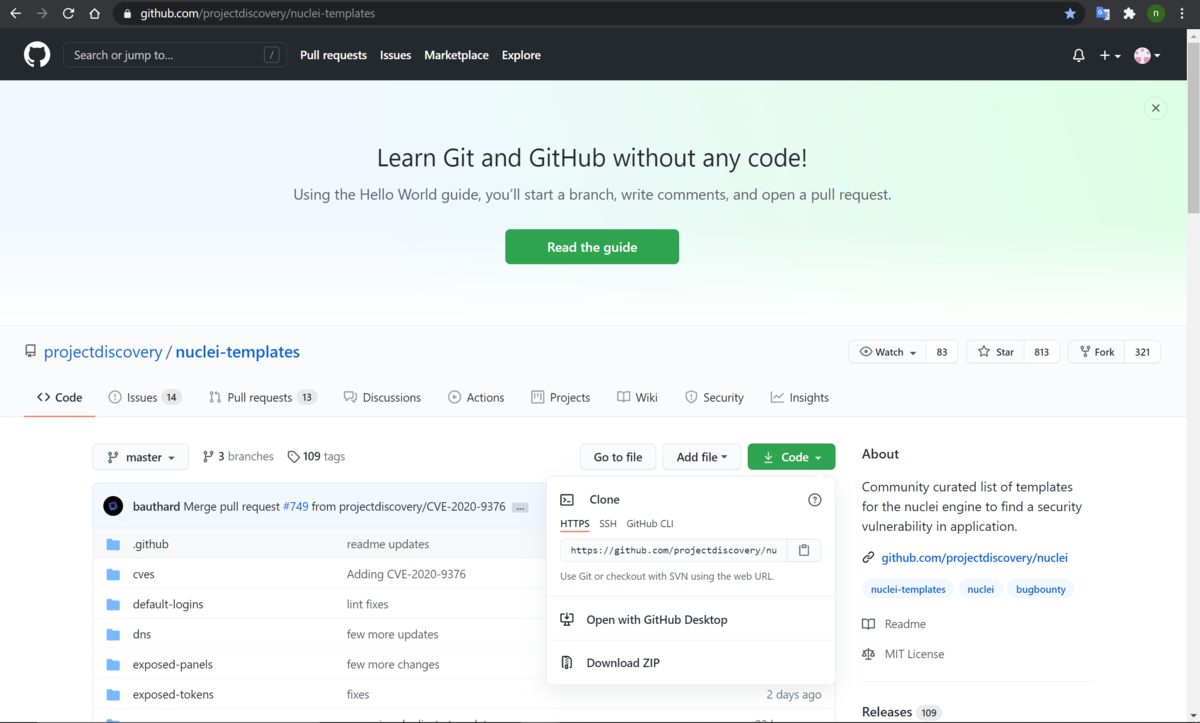Screen dimensions: 1200x723
Task: Click the bugbounty topic tag
Action: pos(1041,589)
